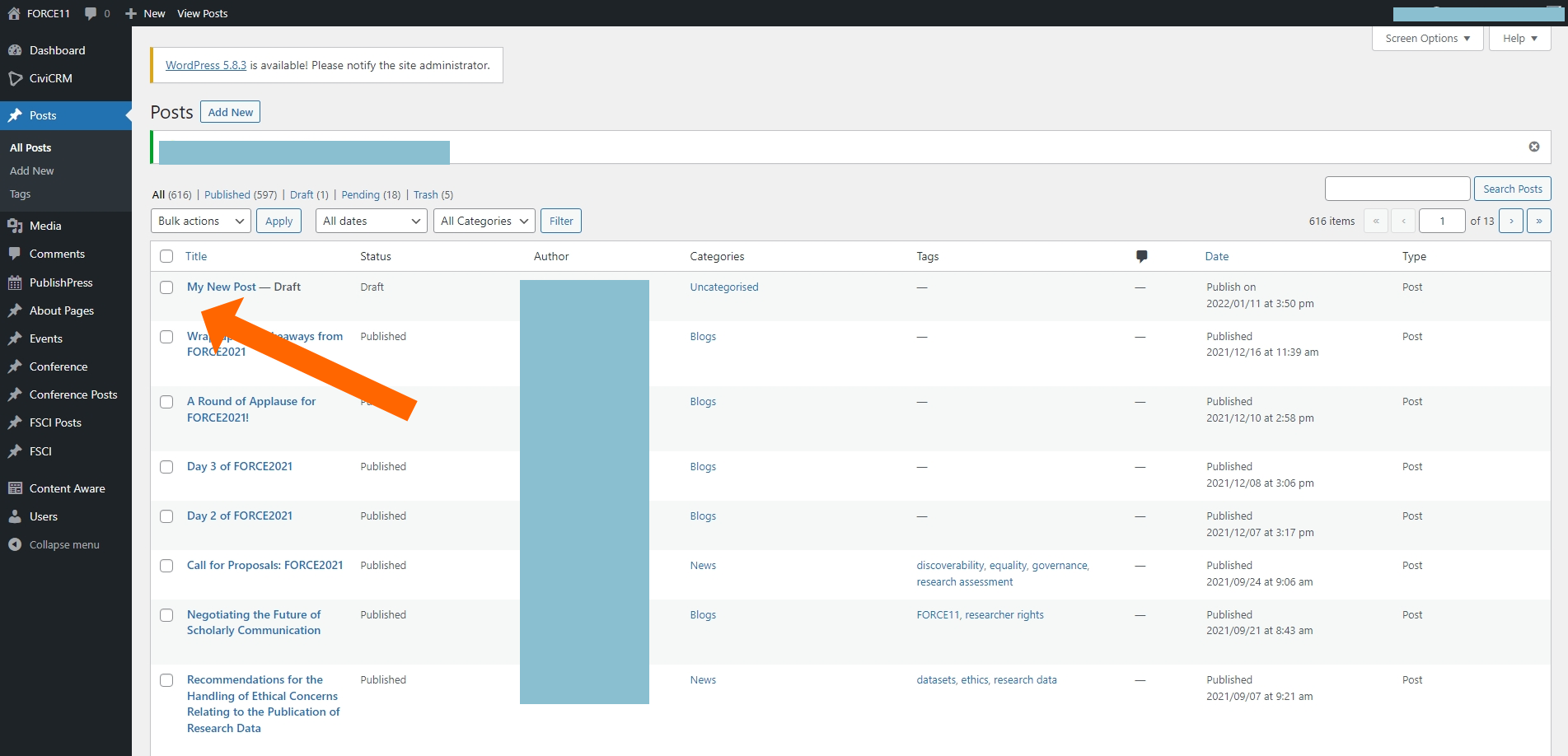Check the My New Post row checkbox

166,287
